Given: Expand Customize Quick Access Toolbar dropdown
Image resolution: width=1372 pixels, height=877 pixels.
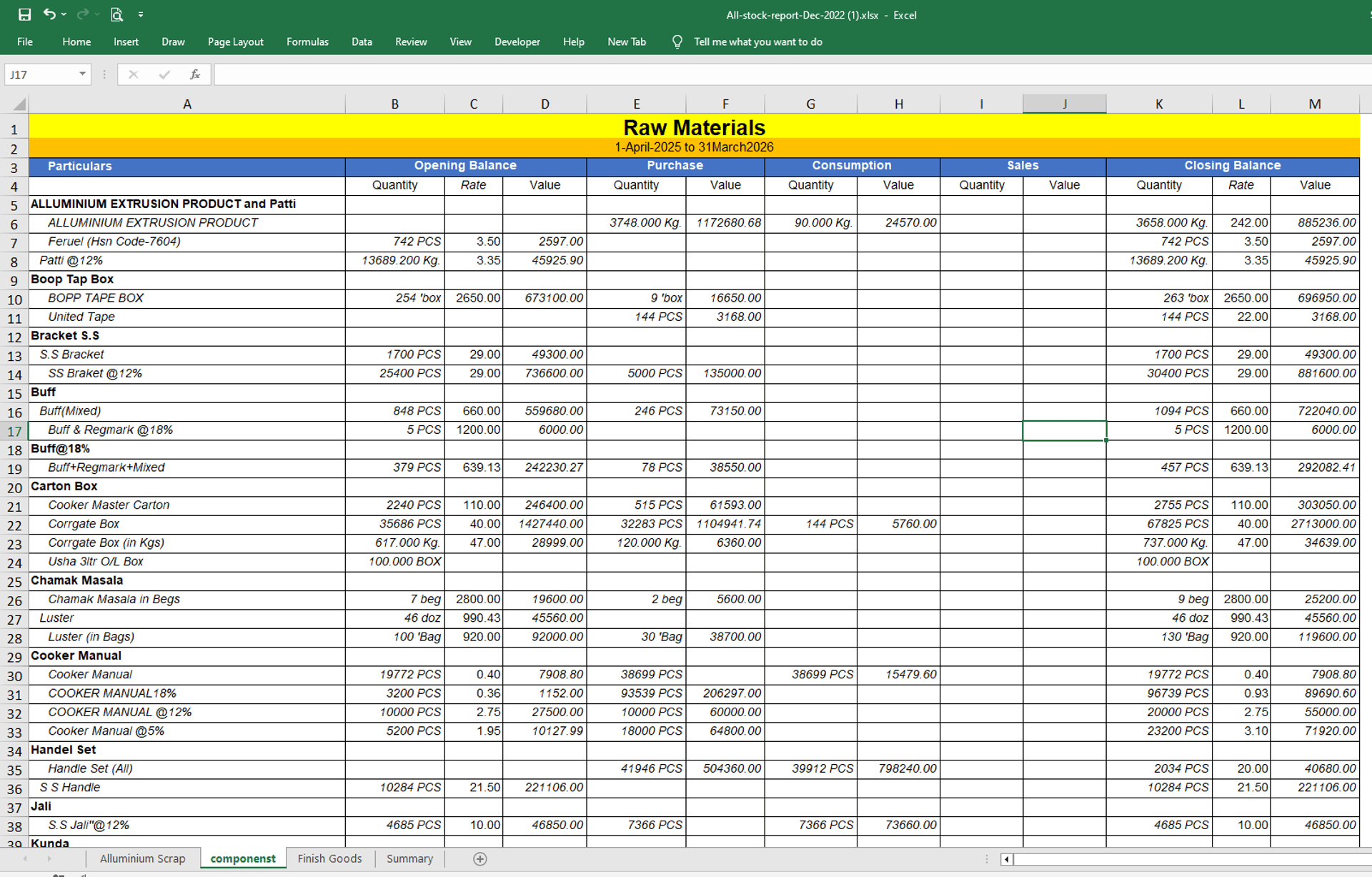Looking at the screenshot, I should (141, 14).
